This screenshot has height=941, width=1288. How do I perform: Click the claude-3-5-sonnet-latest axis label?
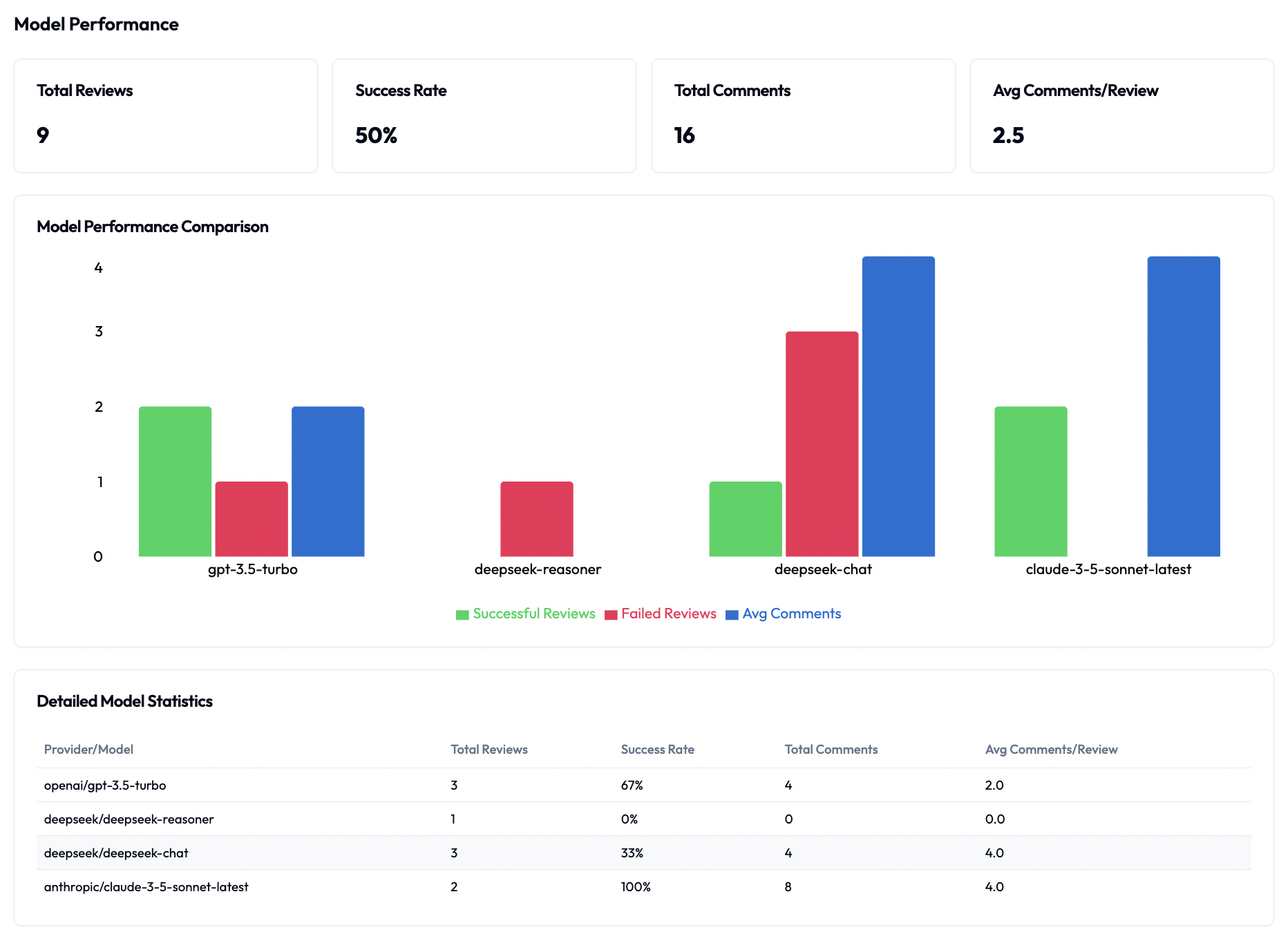click(1108, 569)
